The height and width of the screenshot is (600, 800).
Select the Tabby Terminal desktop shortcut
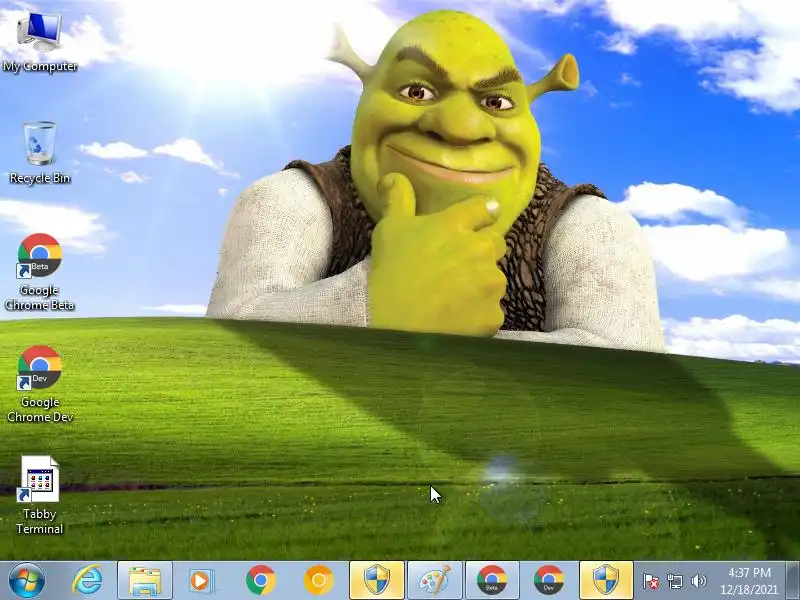pos(40,495)
